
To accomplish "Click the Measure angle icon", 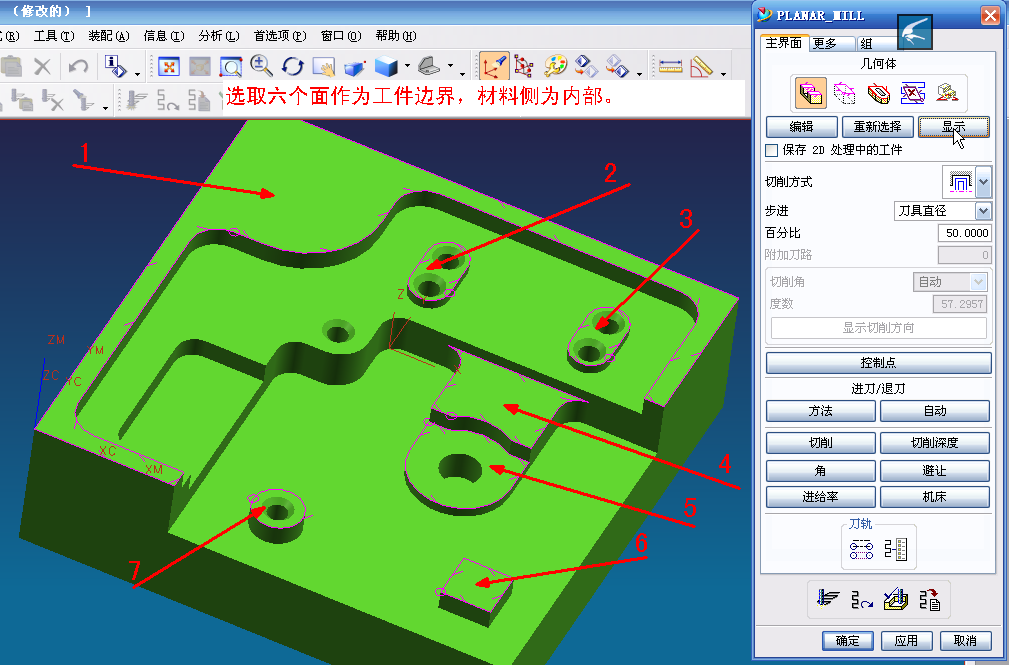I will coord(701,66).
